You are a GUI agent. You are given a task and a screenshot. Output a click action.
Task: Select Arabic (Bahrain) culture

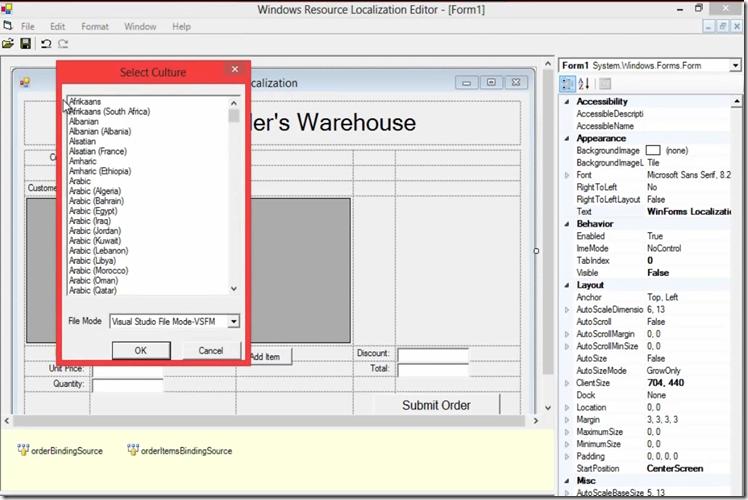click(96, 201)
